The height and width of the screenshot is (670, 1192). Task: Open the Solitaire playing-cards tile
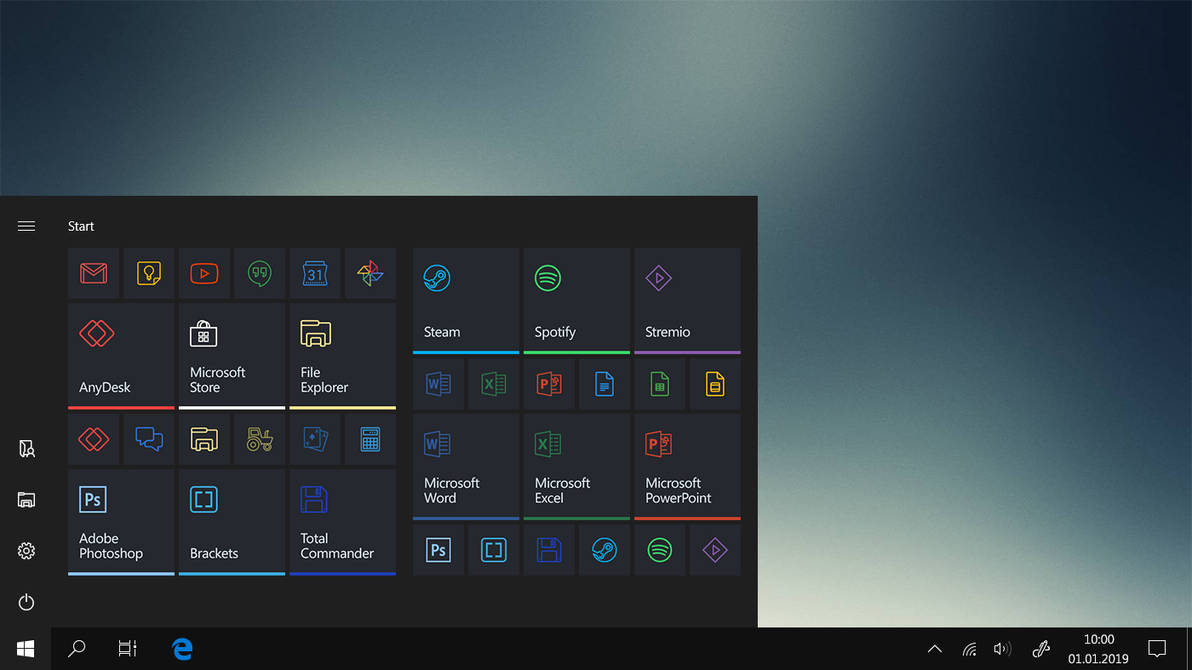(314, 439)
